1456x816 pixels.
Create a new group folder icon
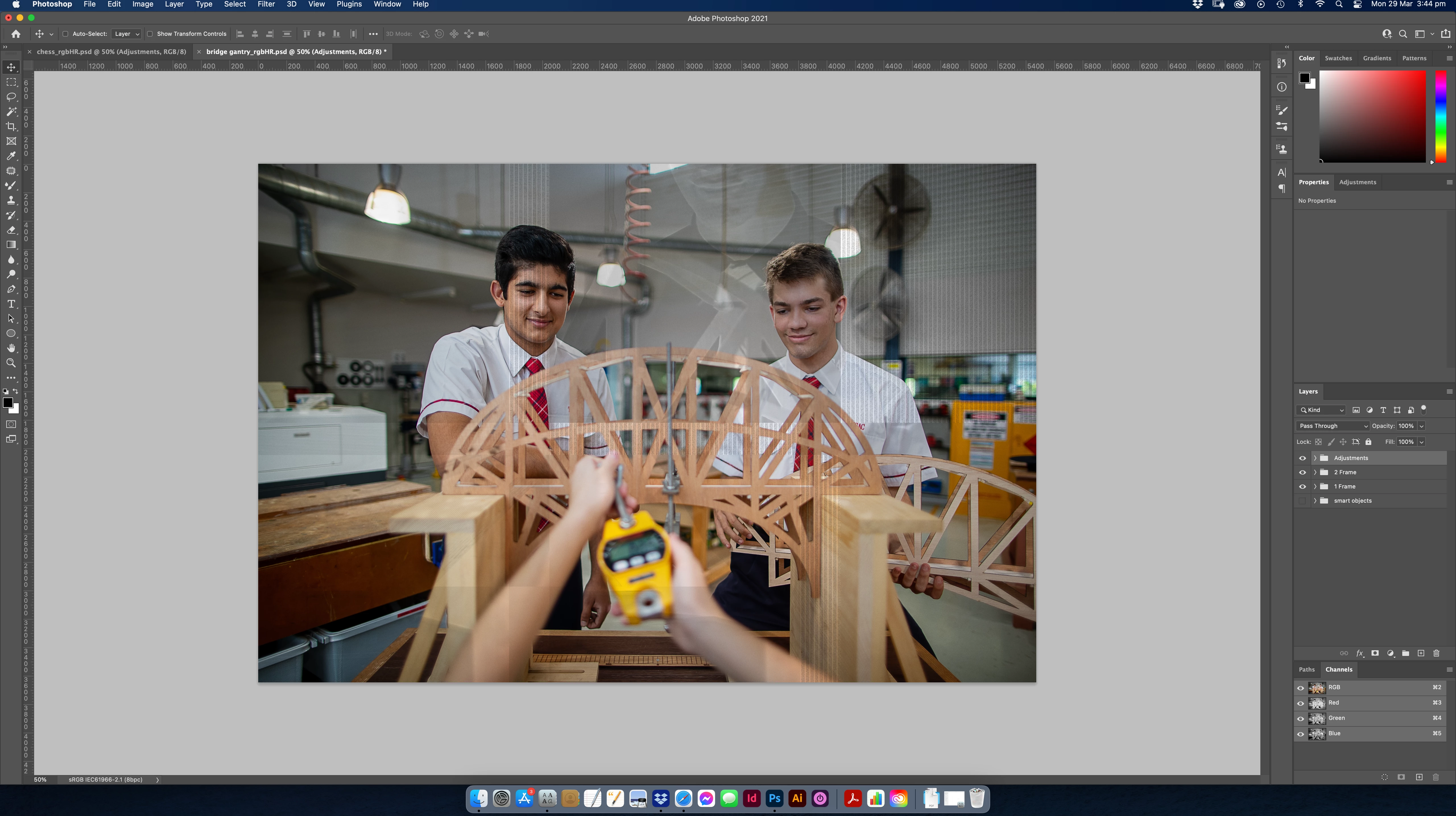pyautogui.click(x=1405, y=653)
